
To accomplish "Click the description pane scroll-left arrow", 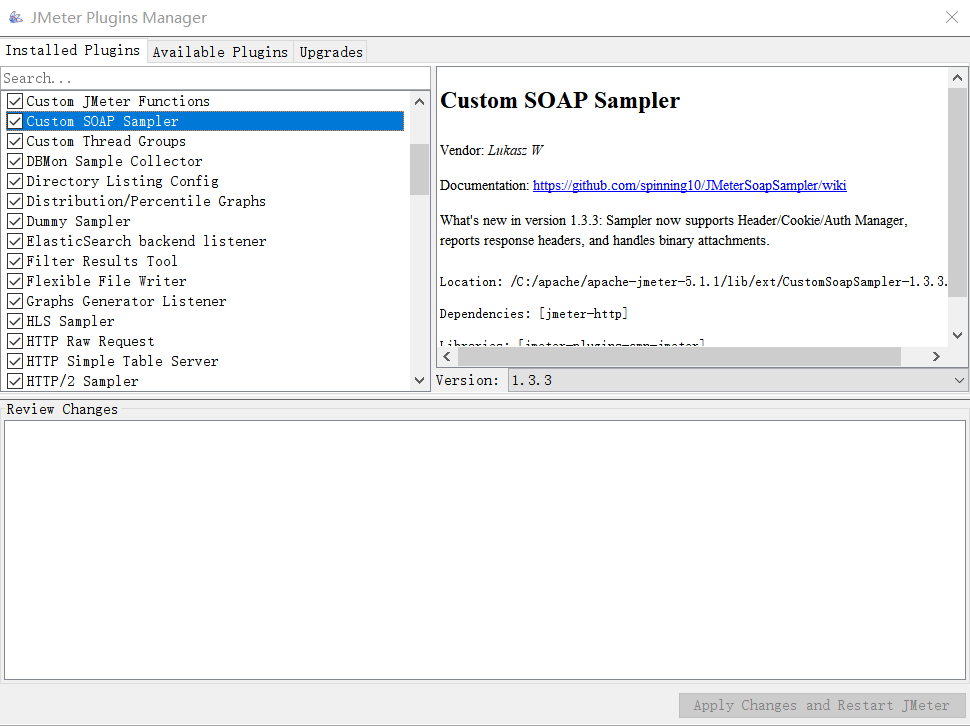I will 447,356.
